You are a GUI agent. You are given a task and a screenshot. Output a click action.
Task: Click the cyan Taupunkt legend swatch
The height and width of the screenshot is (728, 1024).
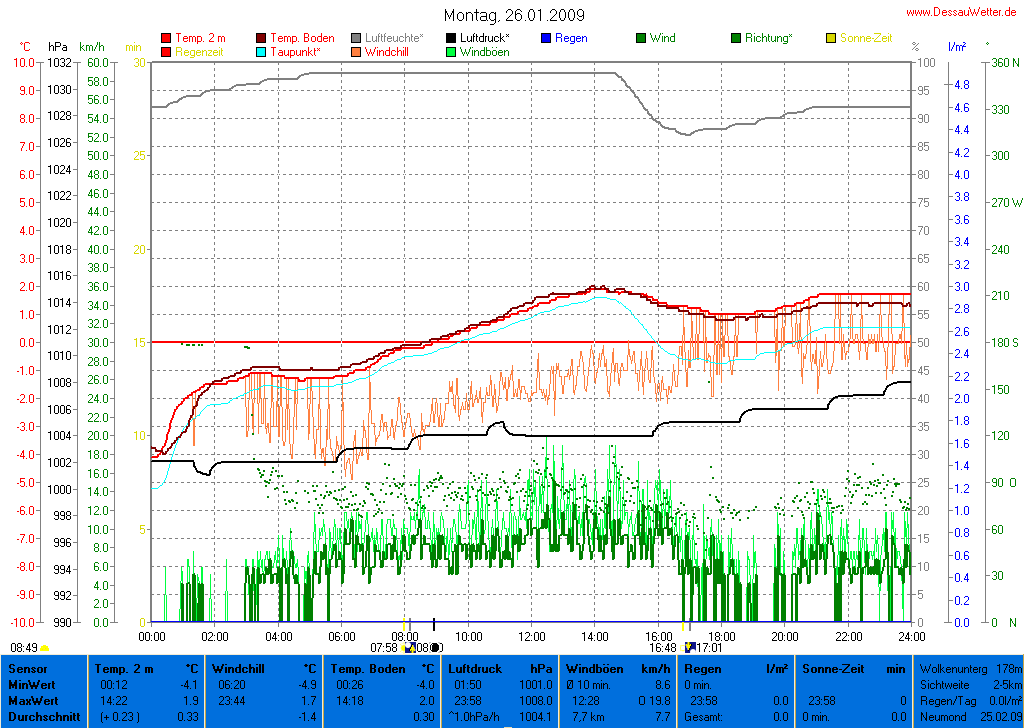(262, 51)
